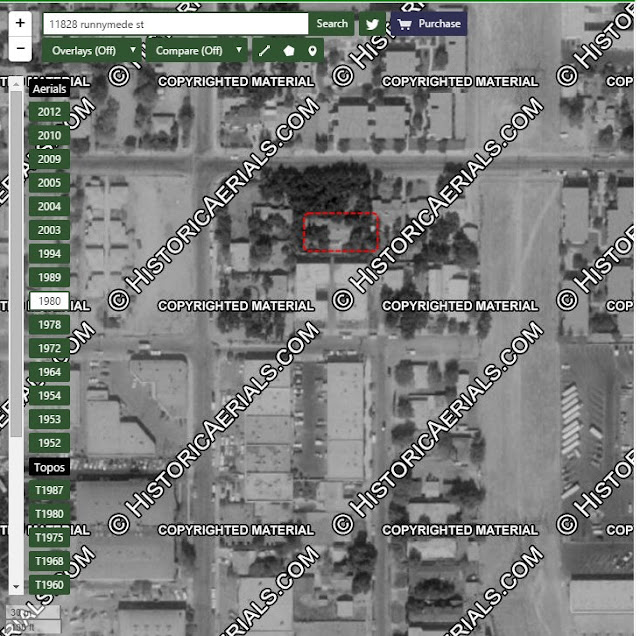
Task: Expand the Compare (Off) dropdown
Action: pos(197,51)
